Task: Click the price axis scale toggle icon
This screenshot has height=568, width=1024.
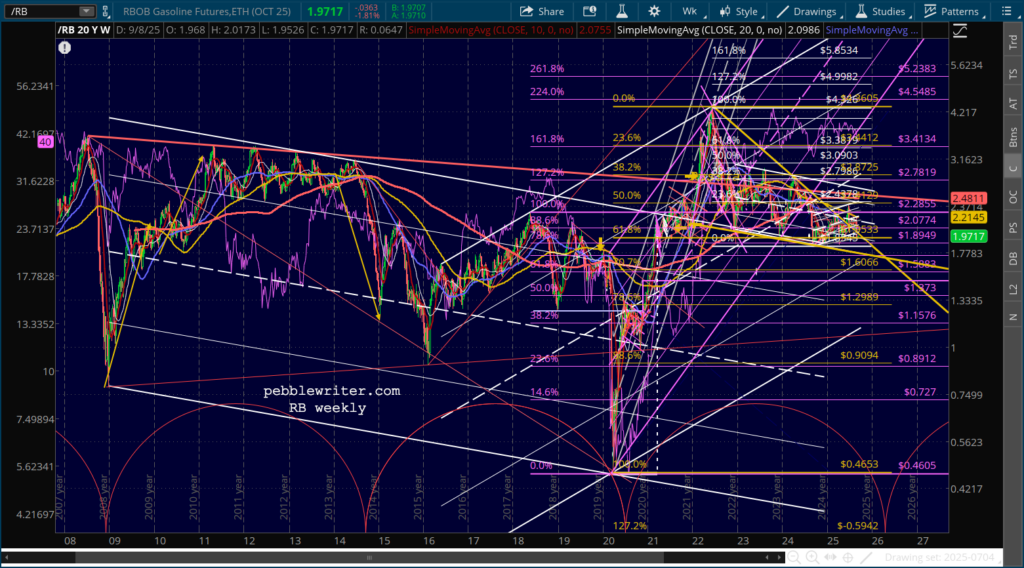Action: [959, 31]
